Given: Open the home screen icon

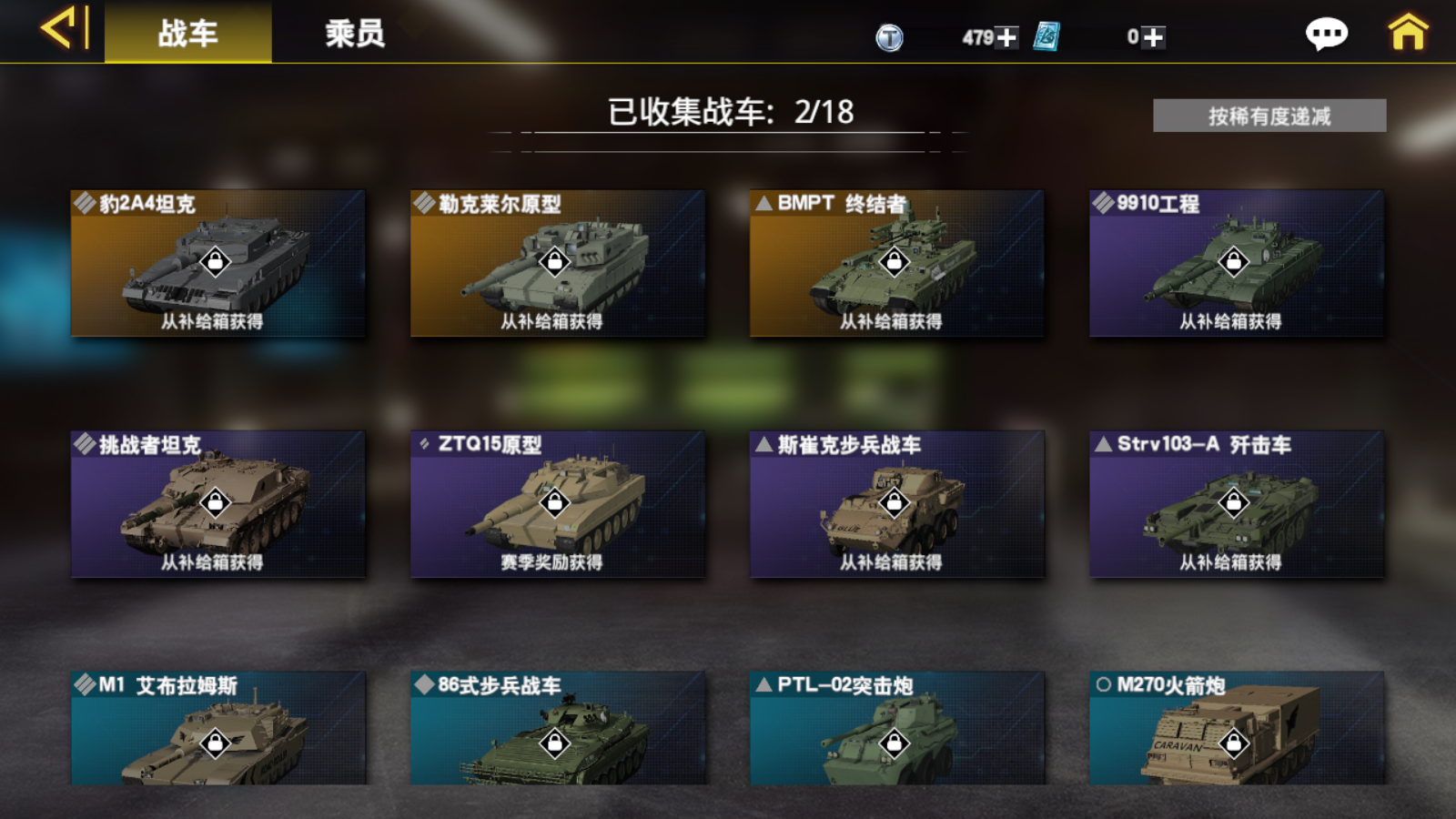Looking at the screenshot, I should pos(1408,32).
